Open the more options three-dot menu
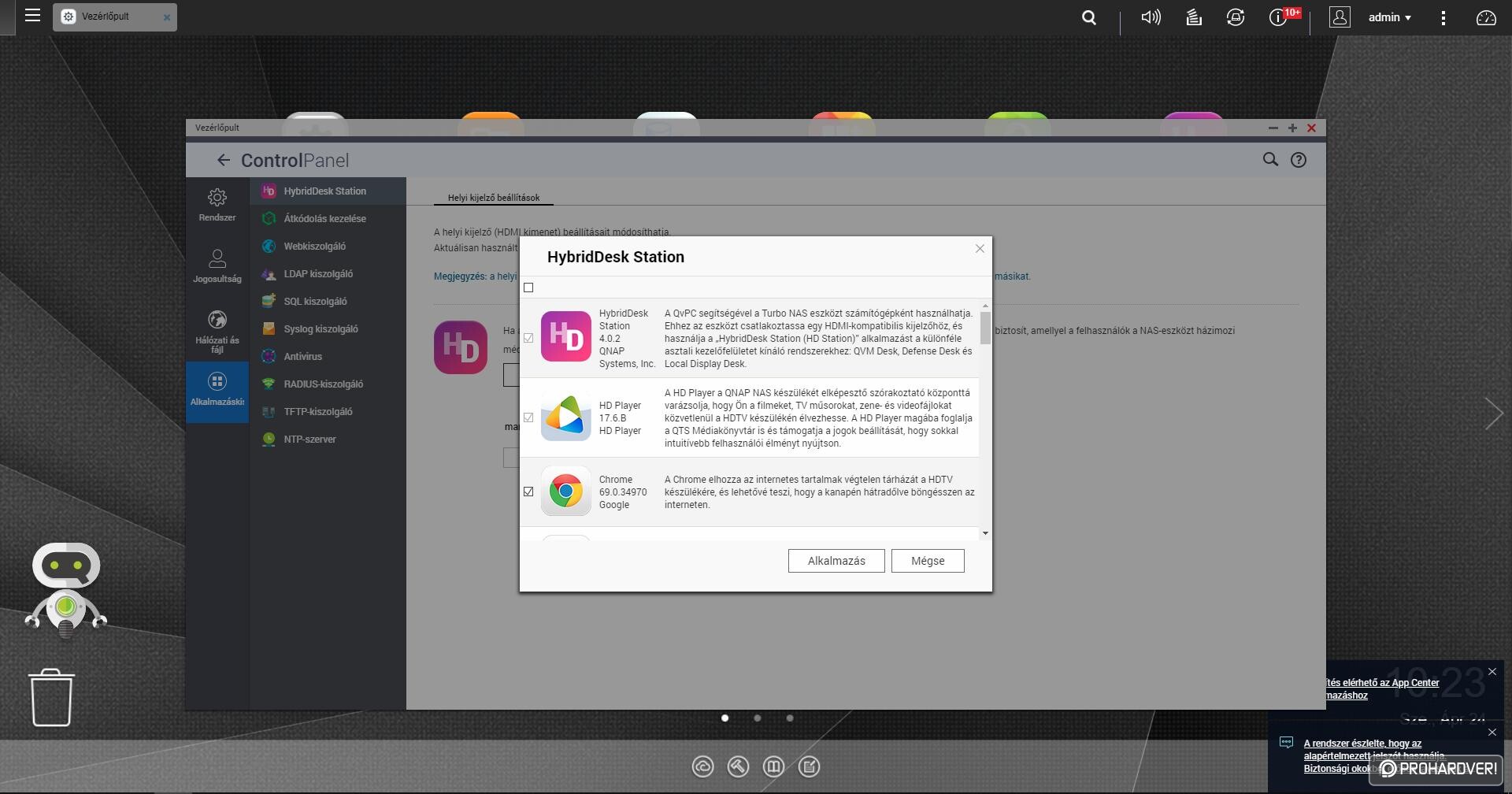This screenshot has height=794, width=1512. (1443, 17)
